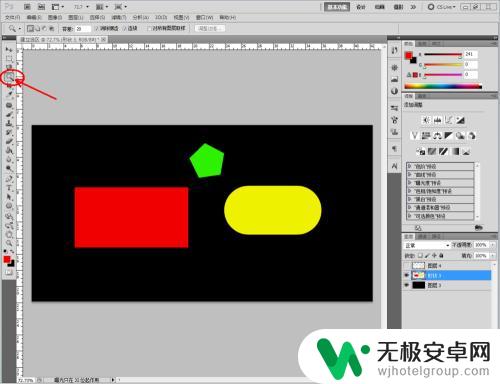Screen dimensions: 500x384
Task: Show the hidden top layer 图层 4
Action: (x=406, y=266)
